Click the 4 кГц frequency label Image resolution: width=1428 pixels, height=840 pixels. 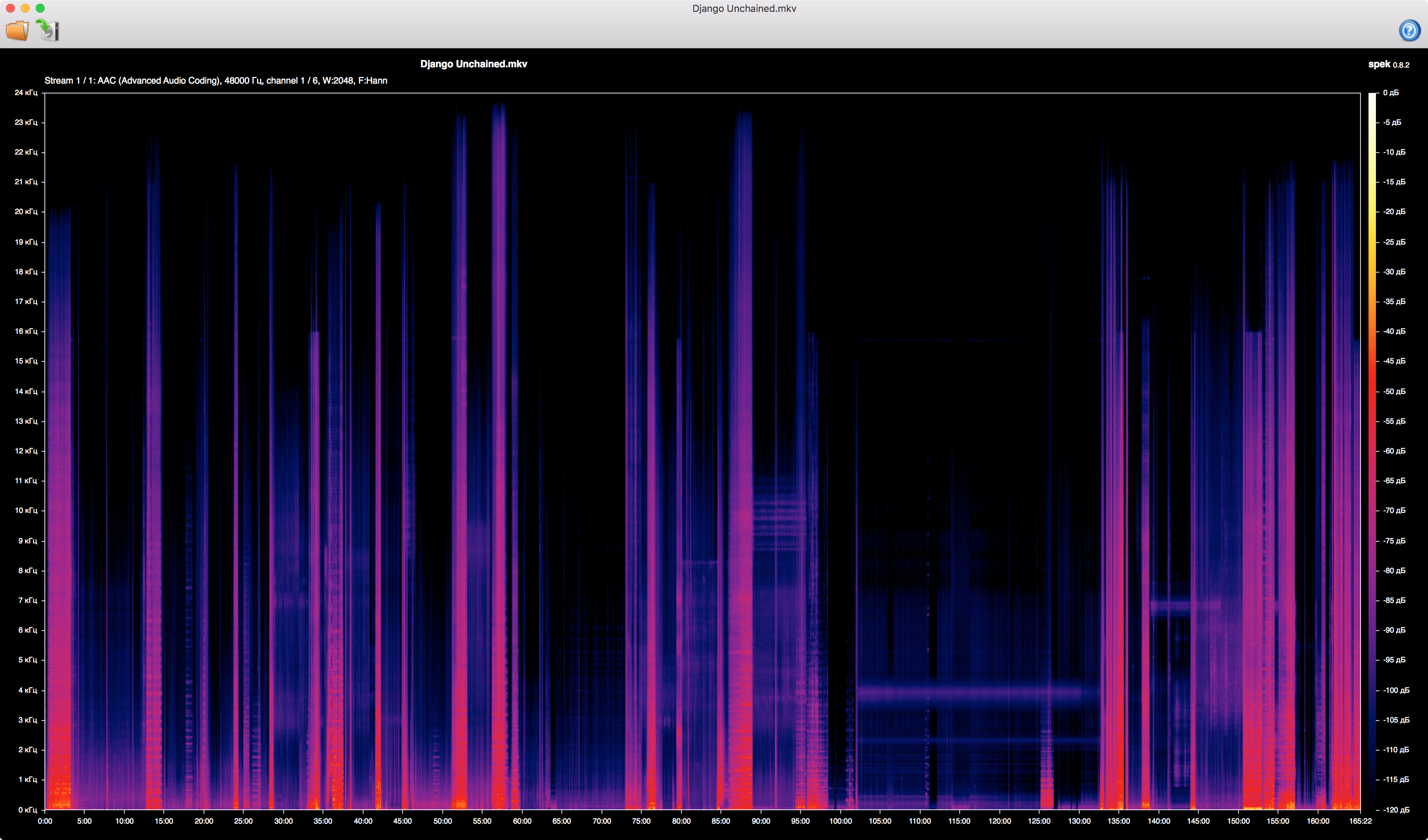(28, 690)
